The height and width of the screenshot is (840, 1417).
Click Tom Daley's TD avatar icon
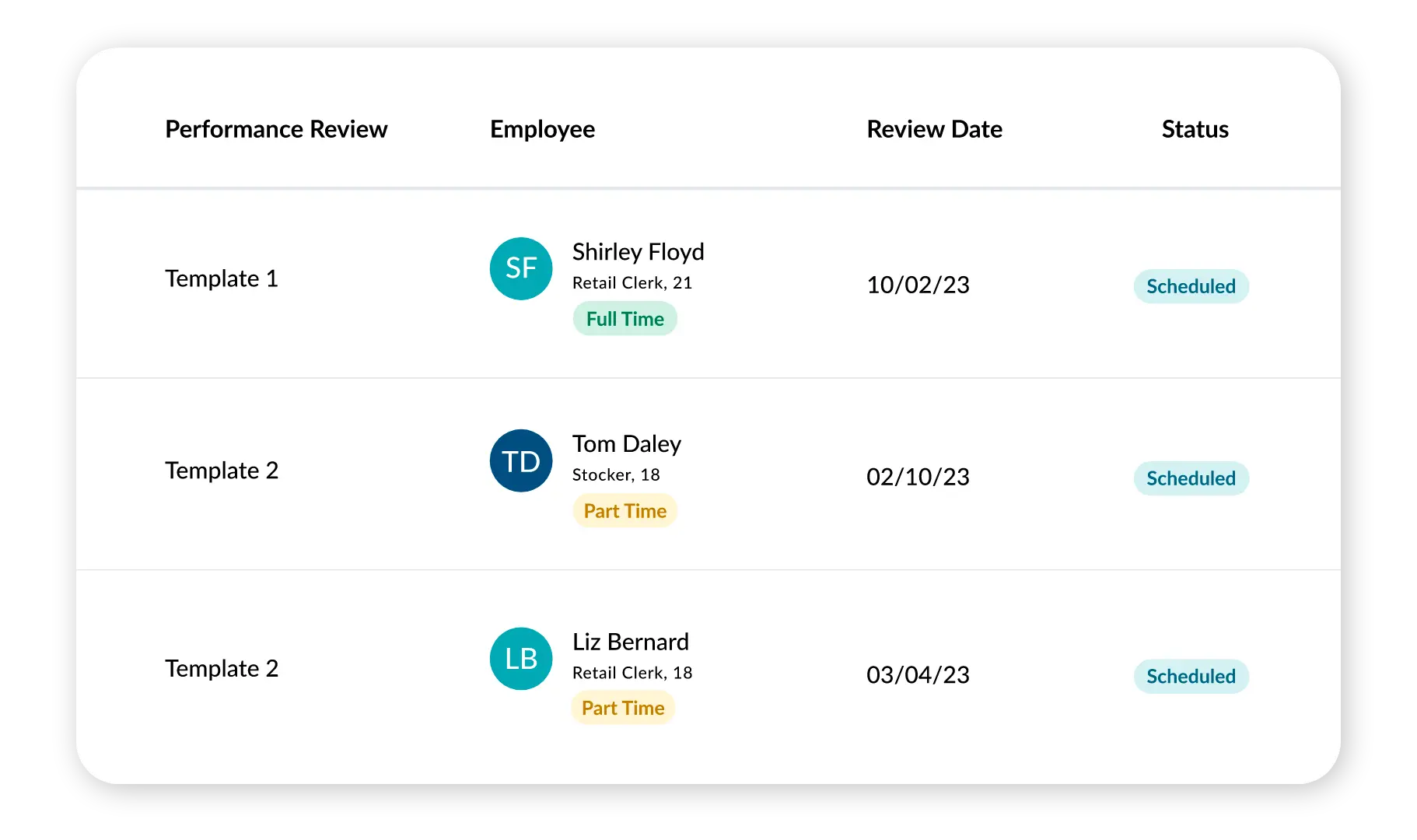[x=520, y=460]
